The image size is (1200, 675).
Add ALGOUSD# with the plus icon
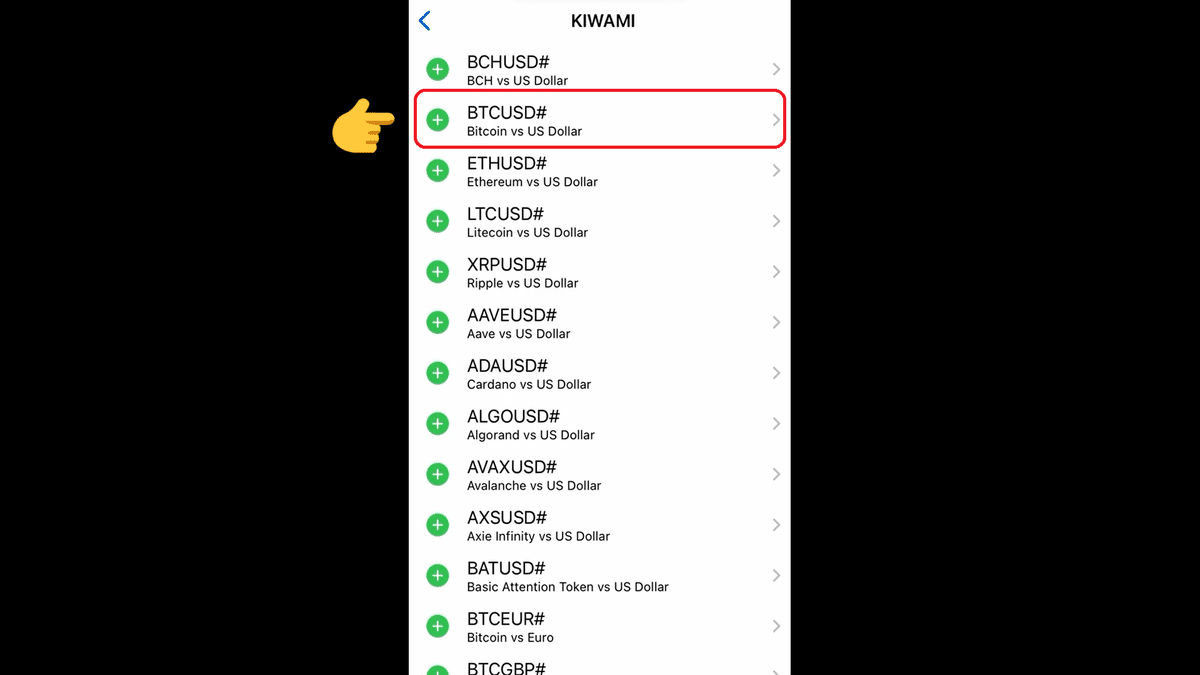(x=437, y=423)
